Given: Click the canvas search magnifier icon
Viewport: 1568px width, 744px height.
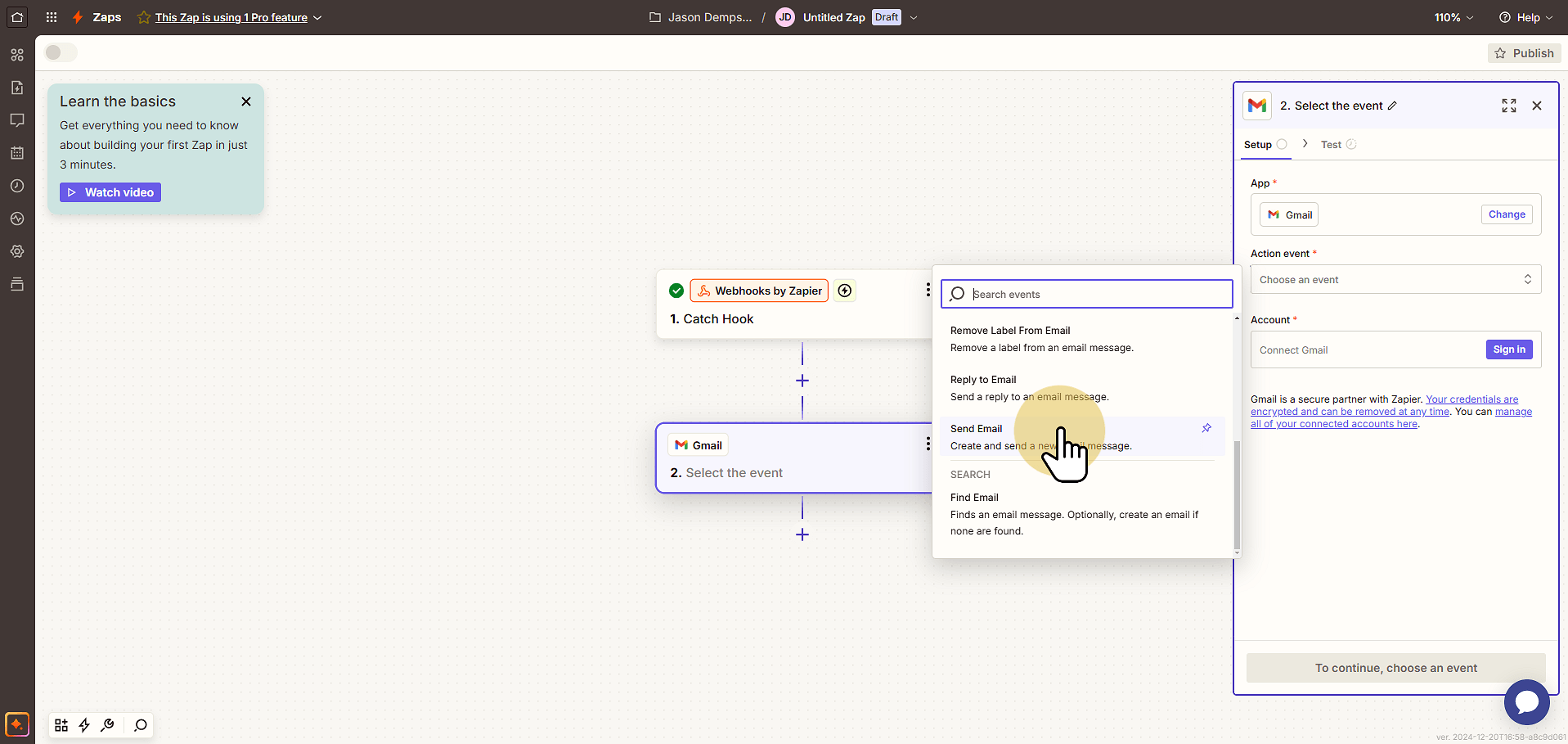Looking at the screenshot, I should 141,725.
